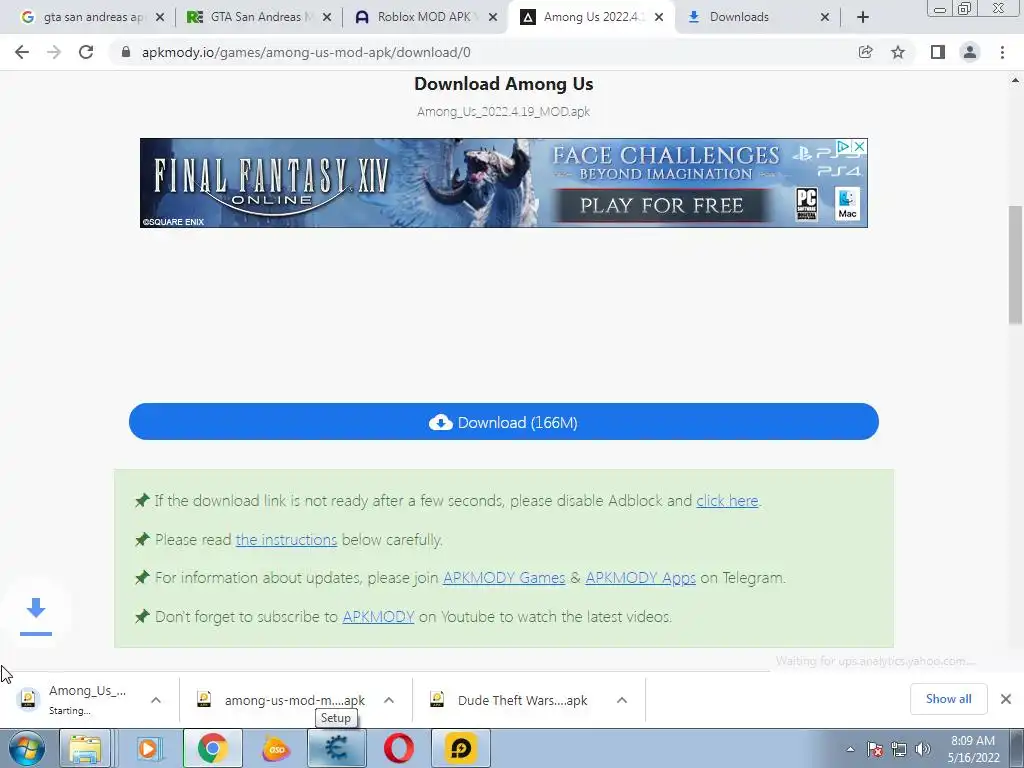Show hidden system tray icons
Screen dimensions: 1024x768
tap(850, 749)
